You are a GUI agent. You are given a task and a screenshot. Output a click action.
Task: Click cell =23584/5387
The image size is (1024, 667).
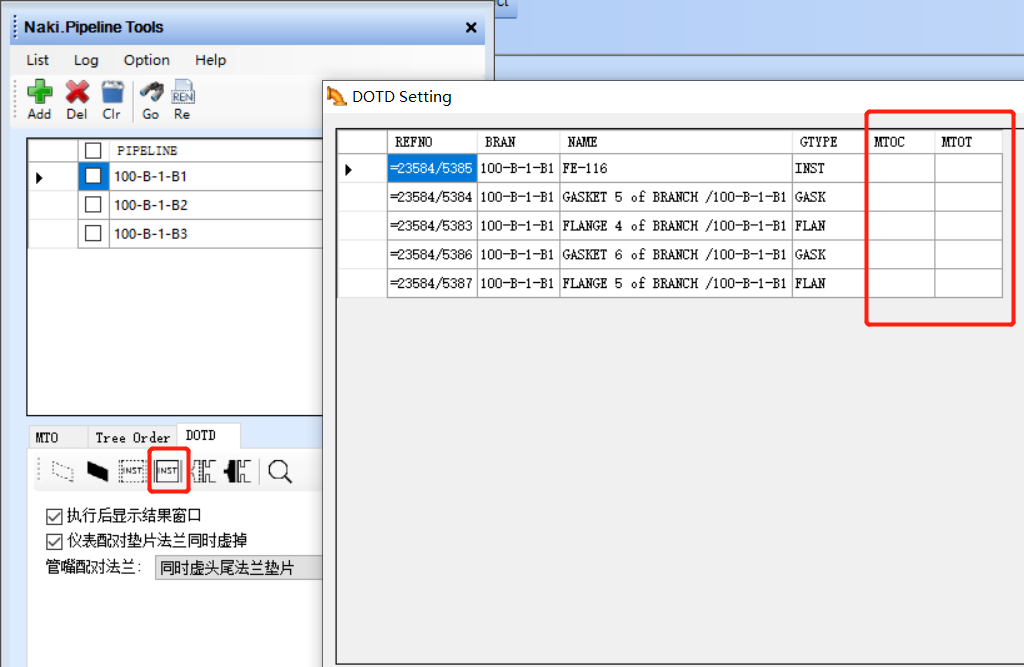[432, 284]
